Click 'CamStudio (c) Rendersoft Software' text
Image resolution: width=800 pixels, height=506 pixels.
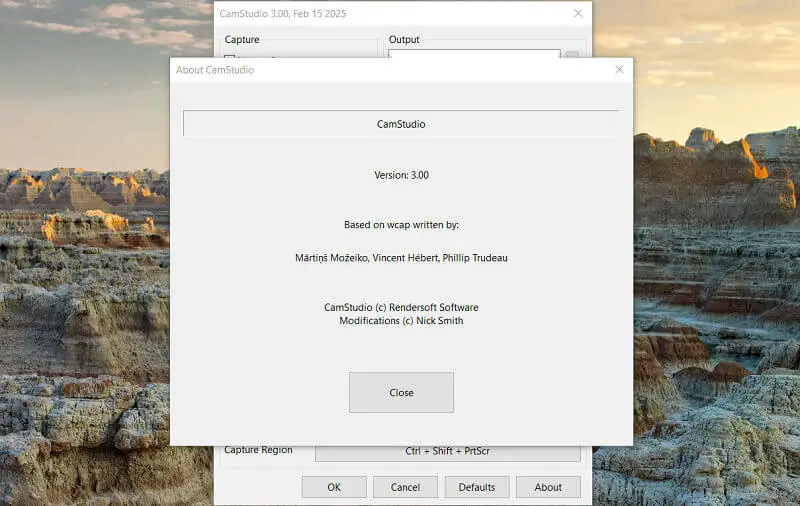coord(402,307)
